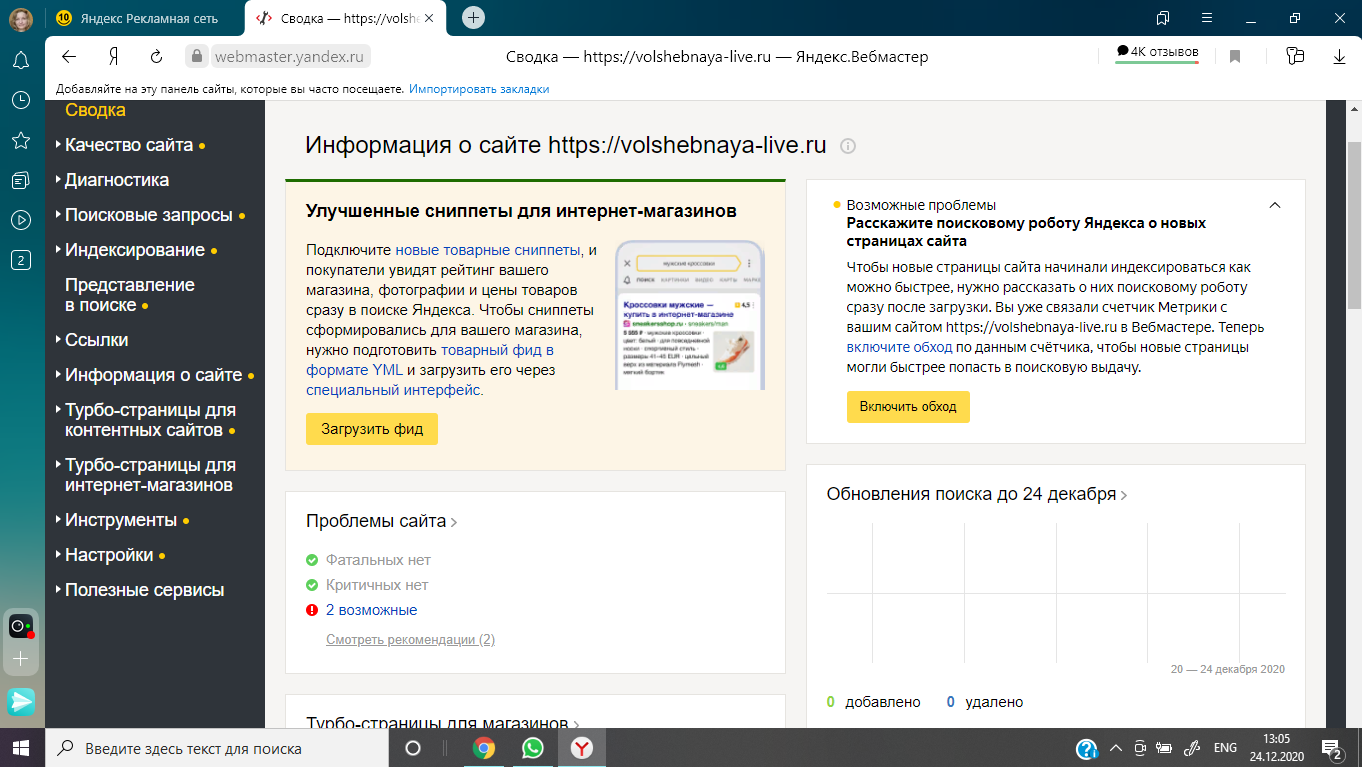Open bookmarks collections icon in title bar
The image size is (1362, 767).
coord(1163,18)
